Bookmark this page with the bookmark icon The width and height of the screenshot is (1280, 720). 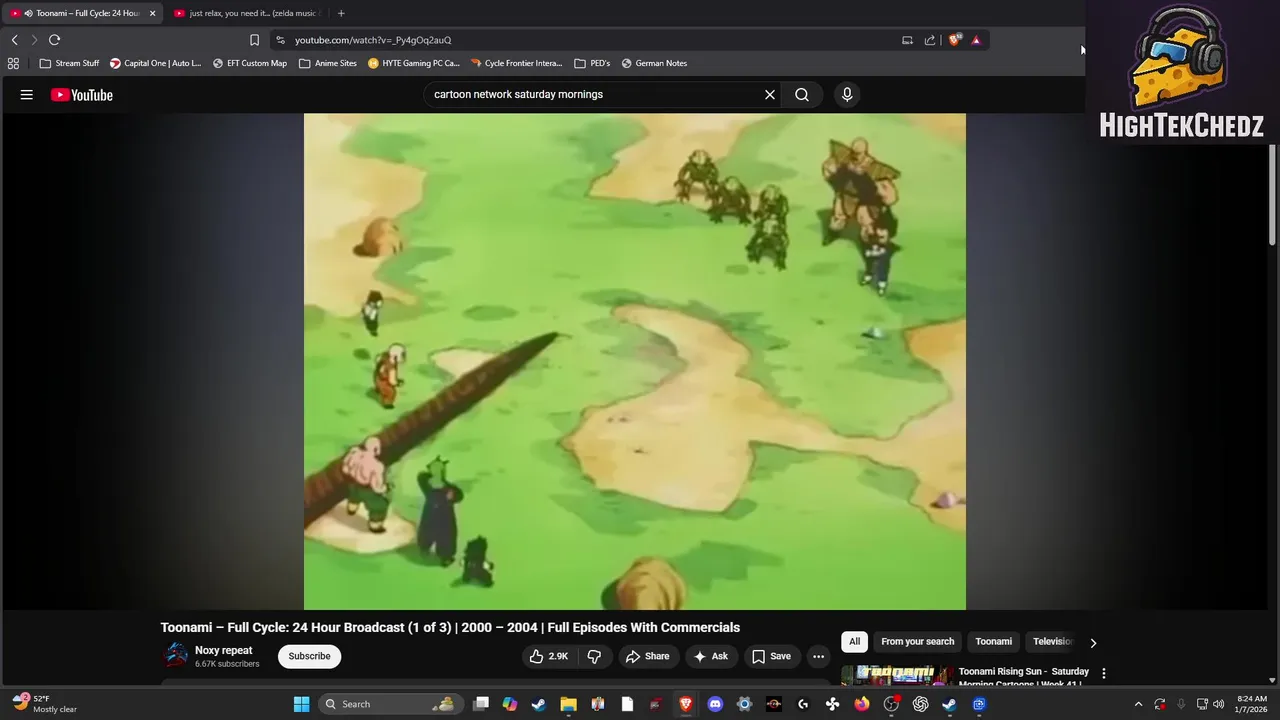coord(254,40)
